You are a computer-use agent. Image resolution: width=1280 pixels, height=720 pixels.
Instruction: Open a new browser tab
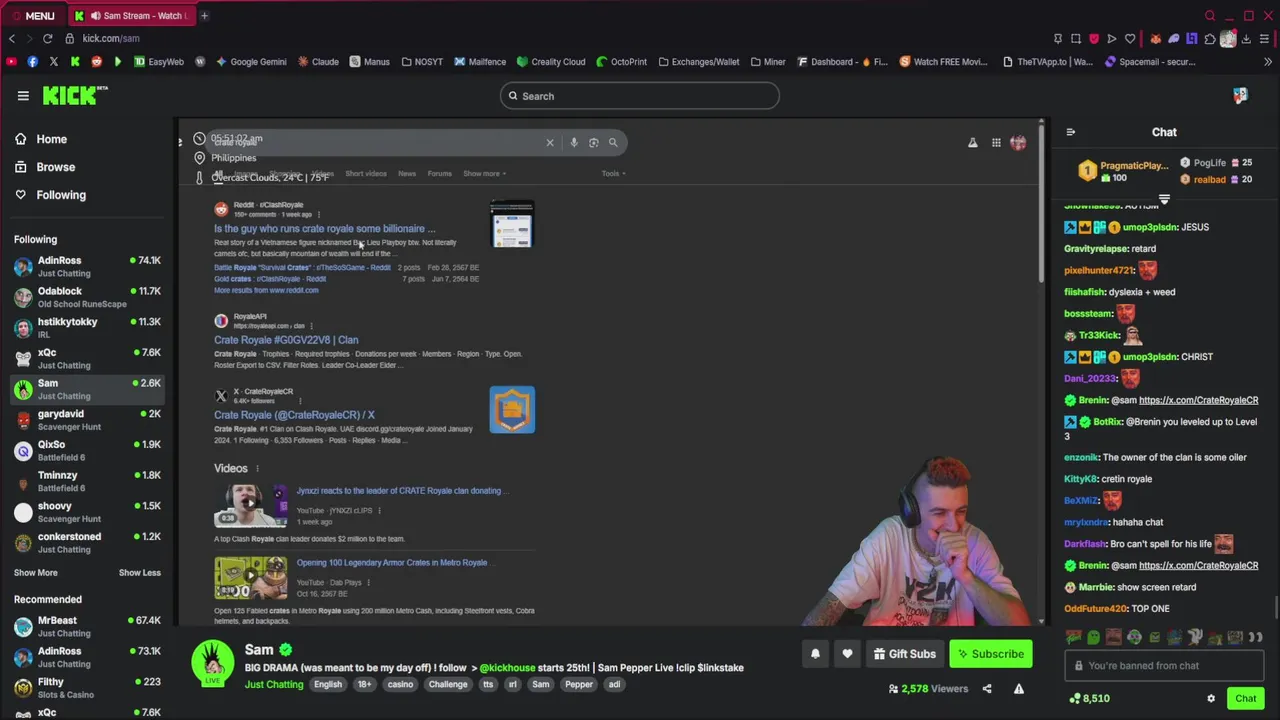tap(204, 16)
